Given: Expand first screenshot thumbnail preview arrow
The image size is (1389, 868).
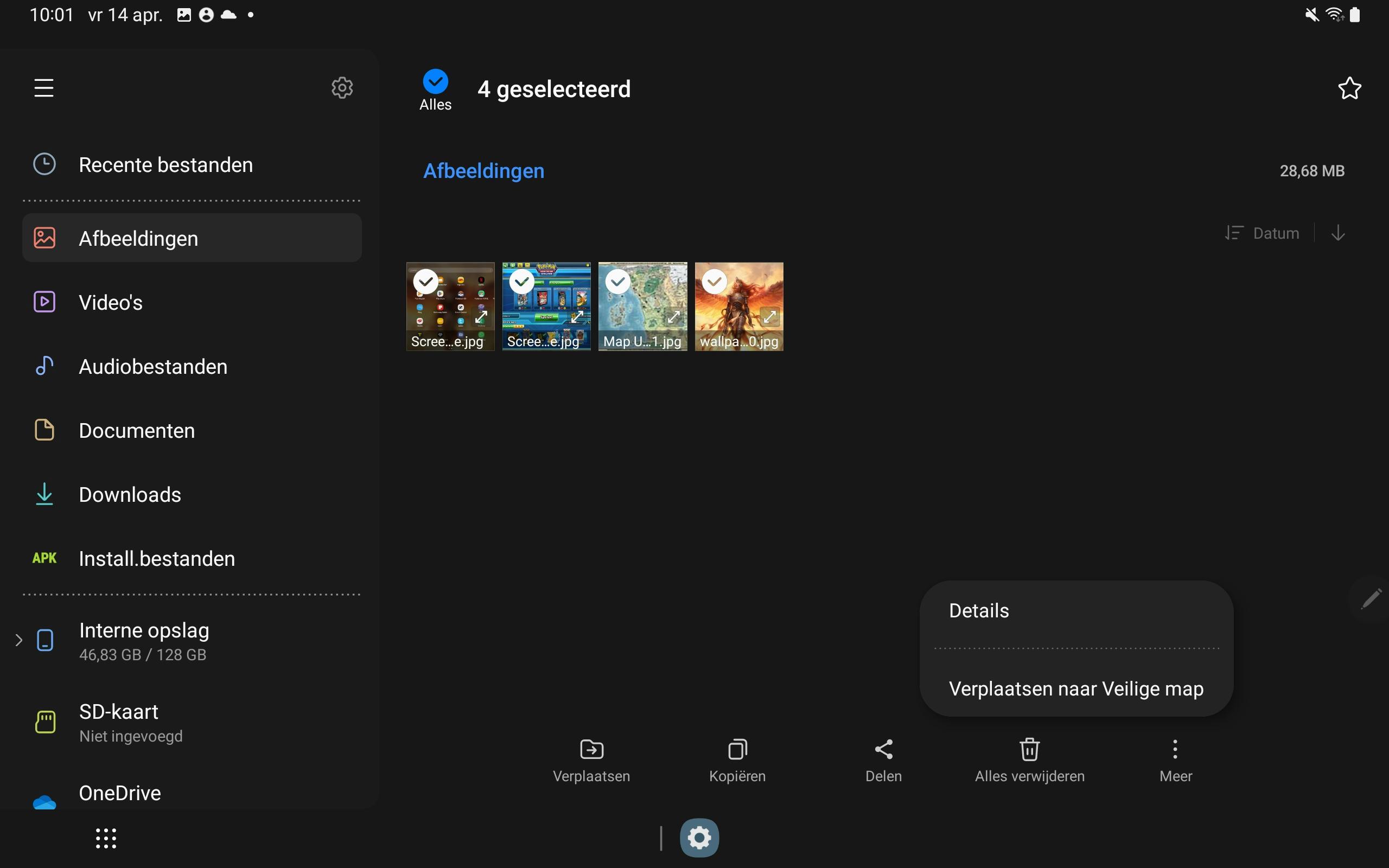Looking at the screenshot, I should [x=481, y=316].
